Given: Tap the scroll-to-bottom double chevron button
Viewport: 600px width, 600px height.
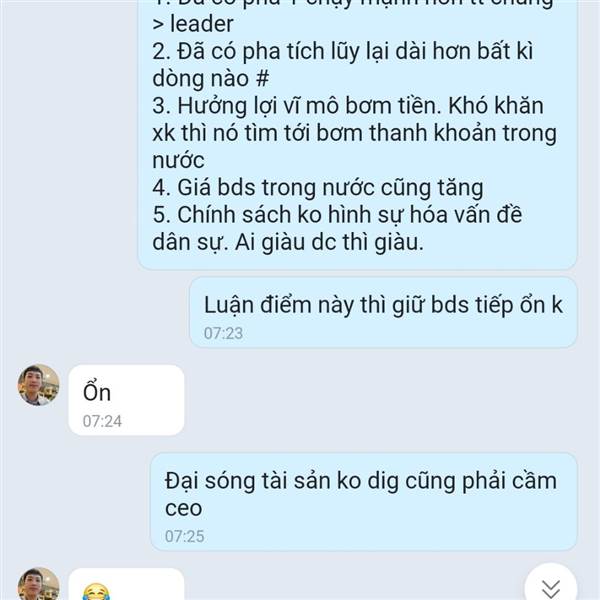Looking at the screenshot, I should point(551,585).
